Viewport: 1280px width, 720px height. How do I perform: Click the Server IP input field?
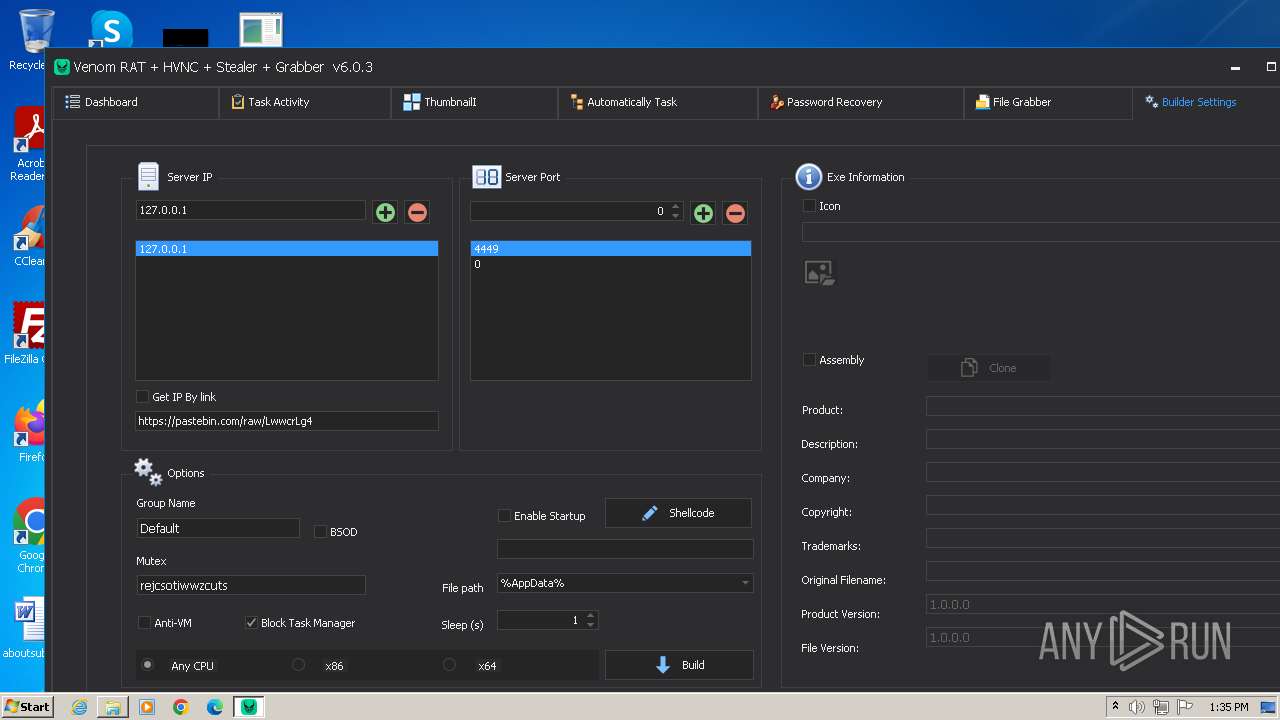coord(251,211)
